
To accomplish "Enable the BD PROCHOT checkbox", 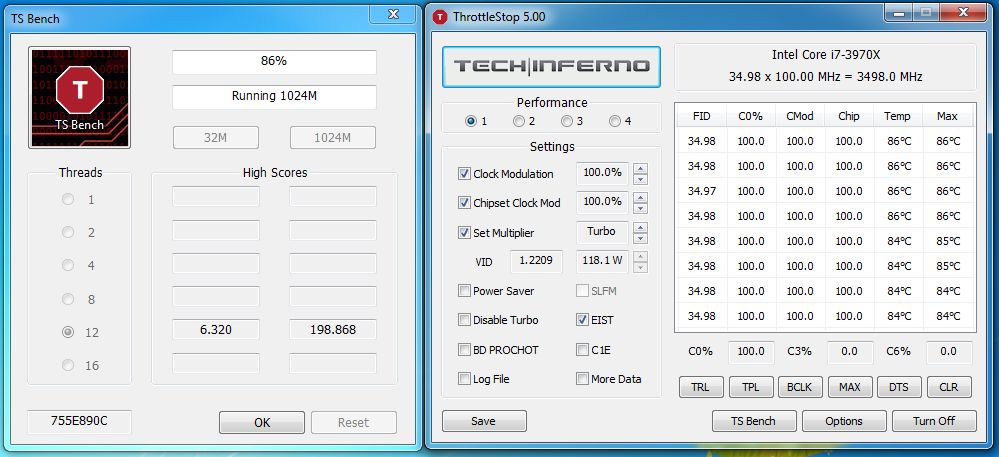I will tap(464, 349).
